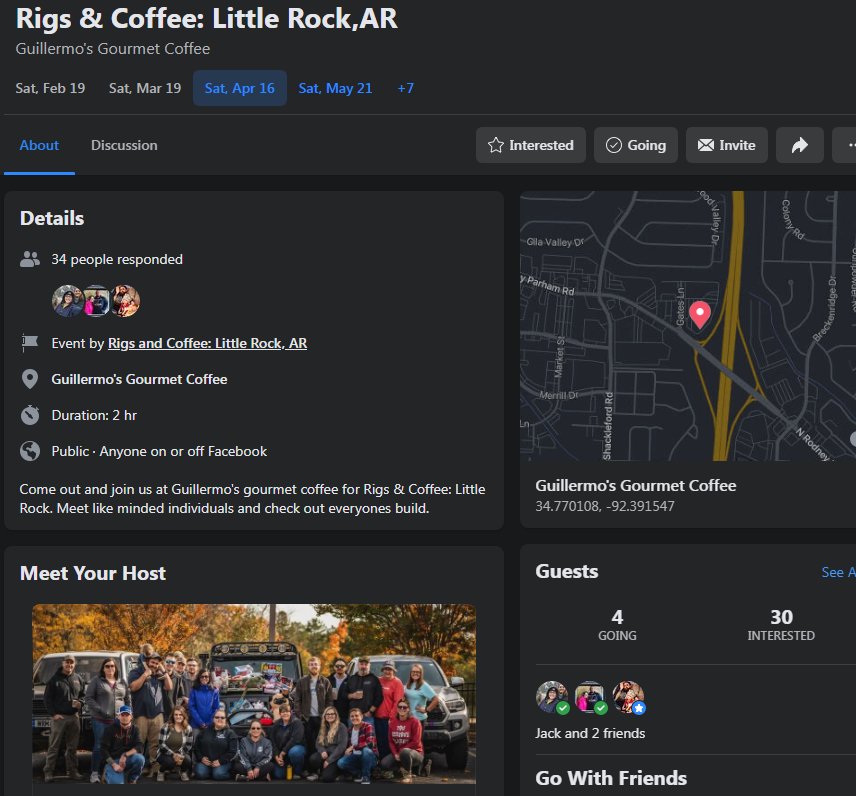The image size is (856, 796).
Task: Click the Duration: 2 hr text
Action: (94, 415)
